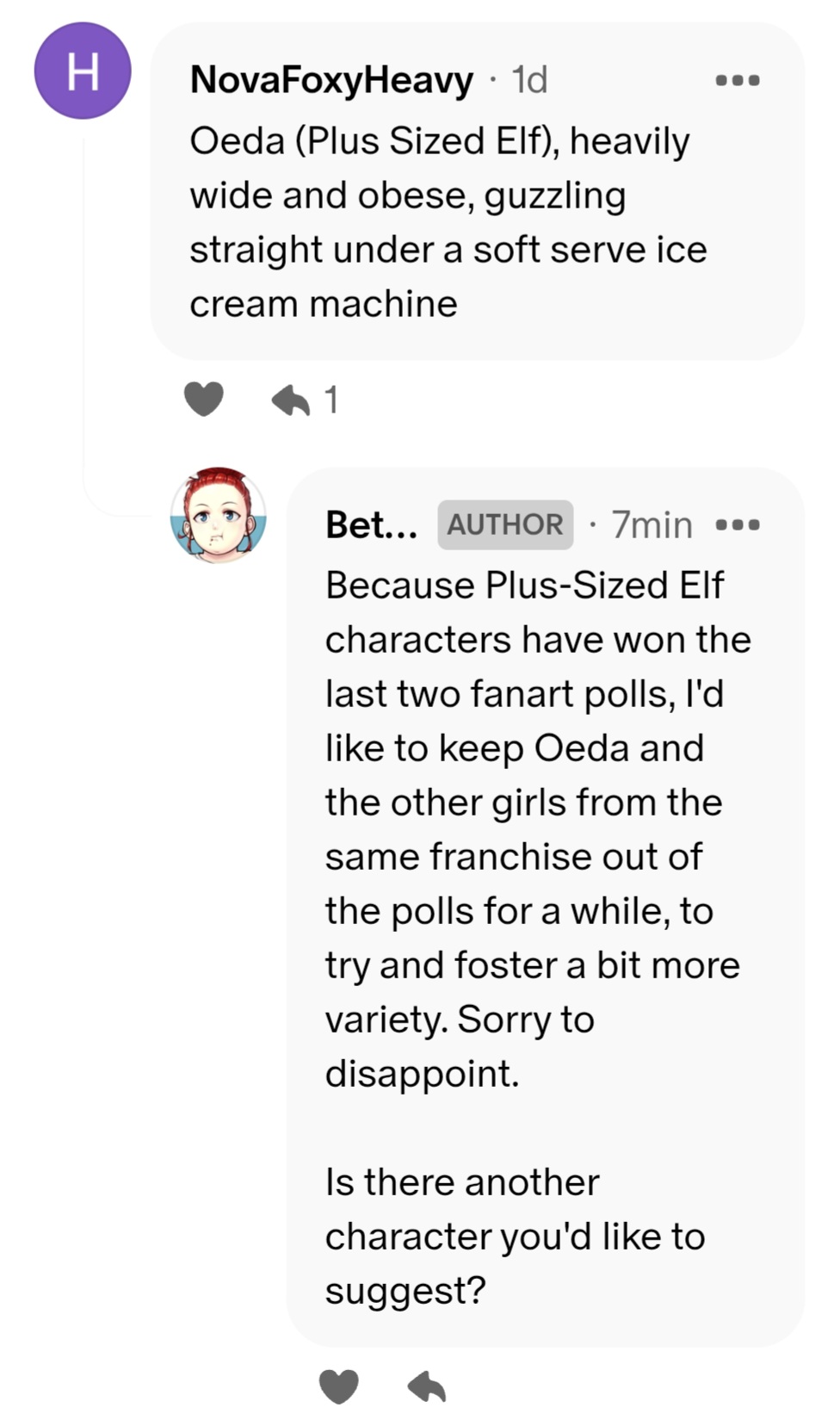Reply to NovaFoxyHeavy's comment via arrow icon
The image size is (840, 1420).
click(291, 400)
